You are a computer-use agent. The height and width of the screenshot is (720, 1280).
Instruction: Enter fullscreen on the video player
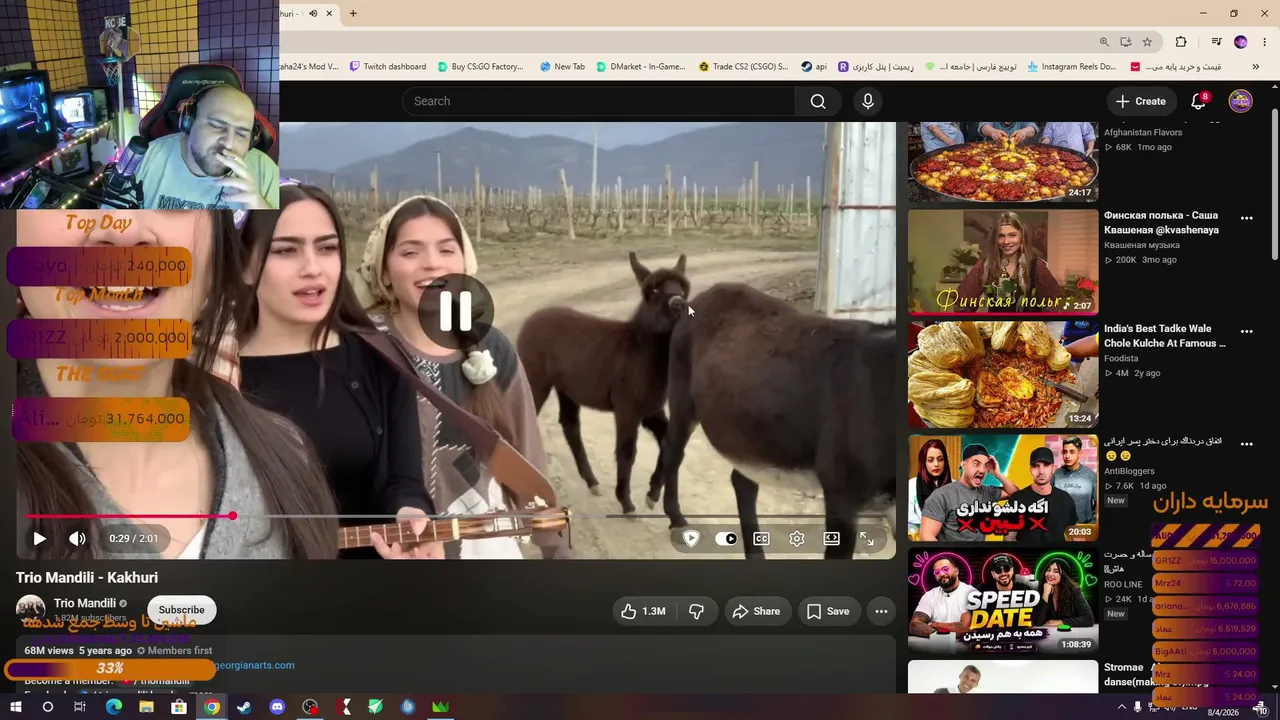(x=867, y=539)
